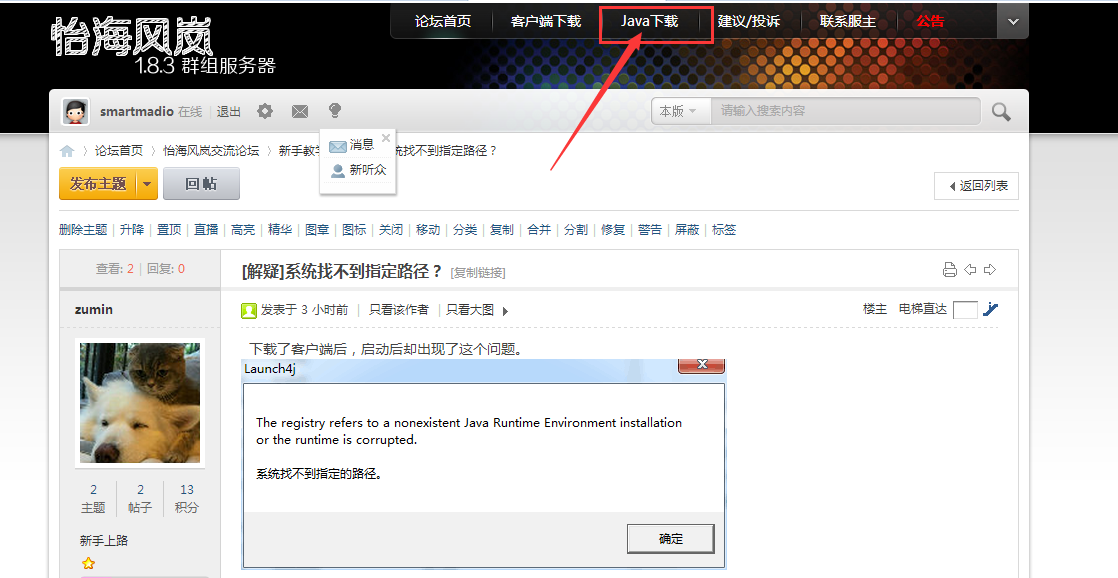The image size is (1118, 578).
Task: Focus the forum search input field
Action: coord(845,111)
